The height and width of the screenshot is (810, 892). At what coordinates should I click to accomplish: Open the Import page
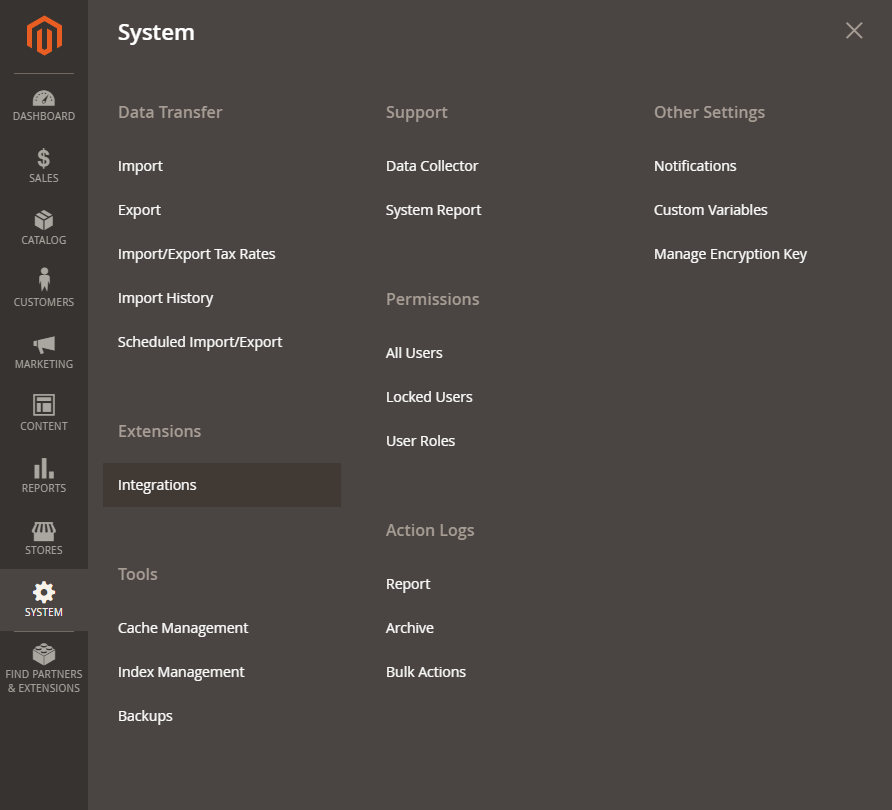pos(140,165)
